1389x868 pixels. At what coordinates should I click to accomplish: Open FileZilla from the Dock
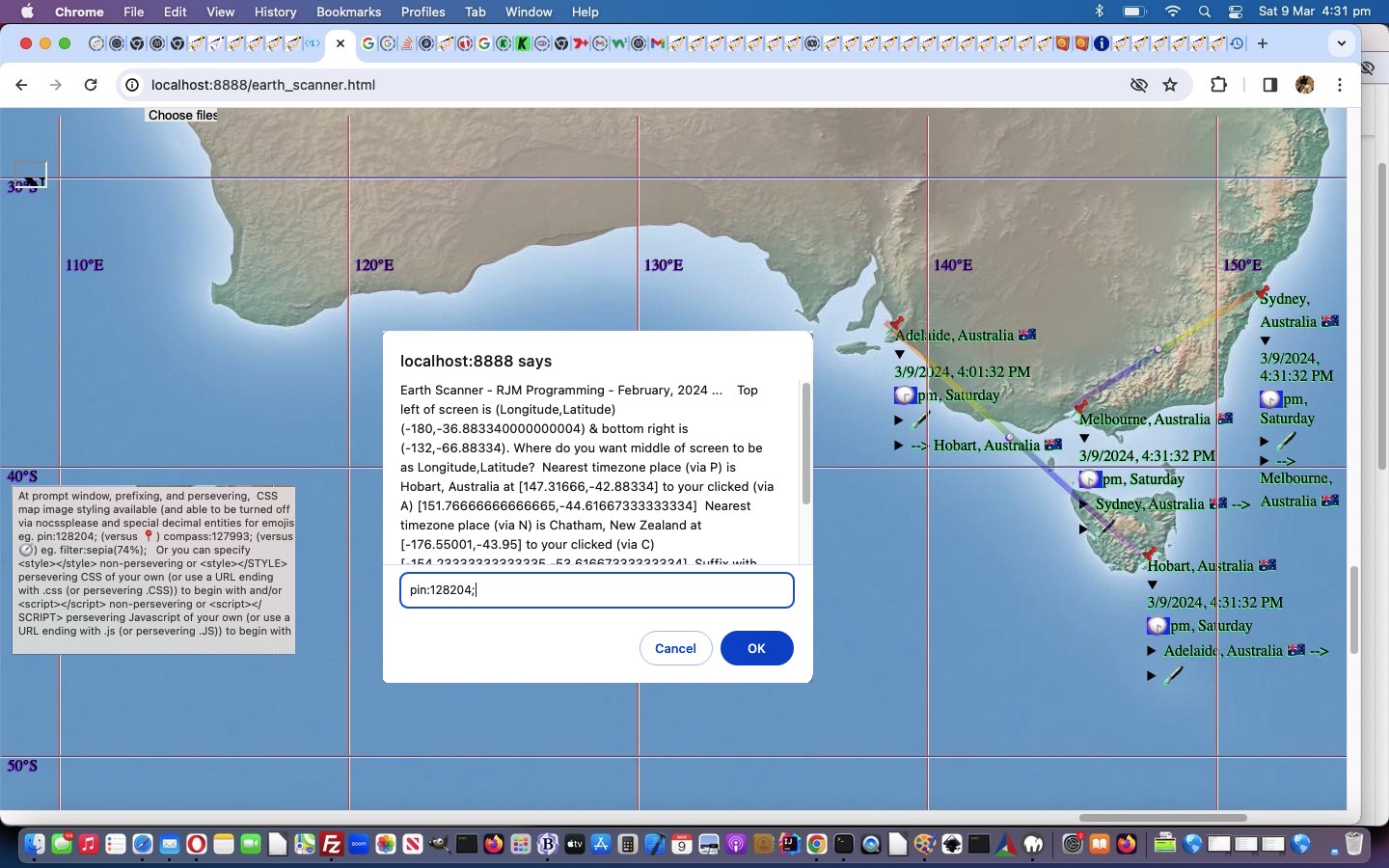(x=332, y=845)
